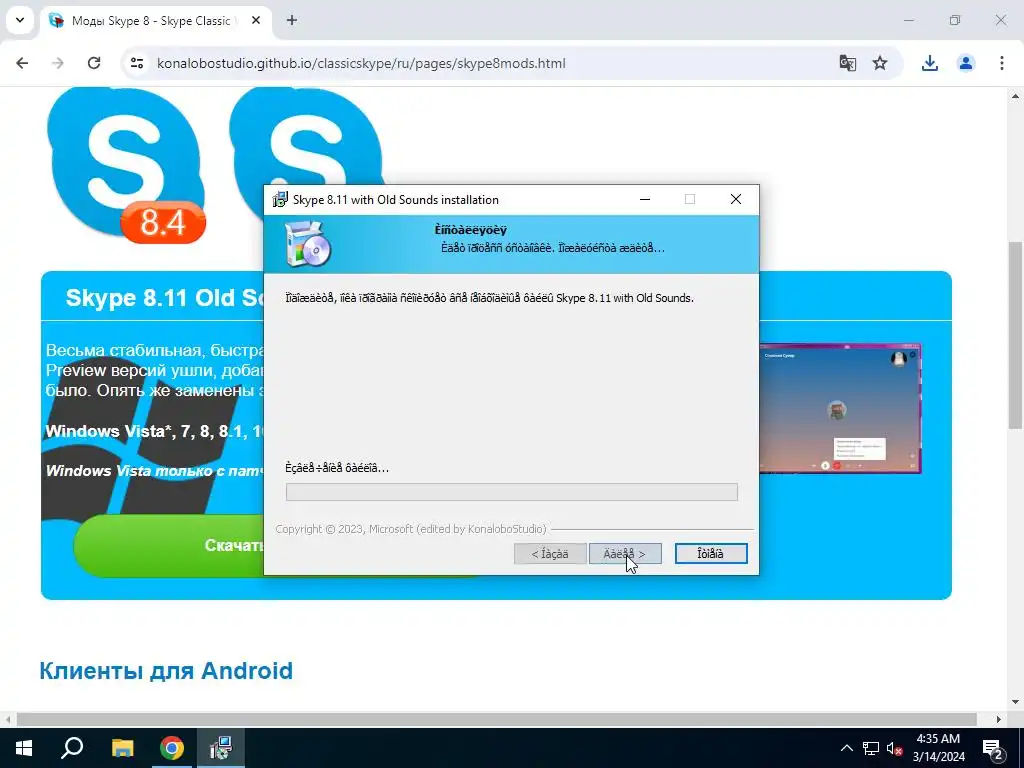
Task: Select the 'Моды Skype 8' browser tab
Action: pos(155,21)
